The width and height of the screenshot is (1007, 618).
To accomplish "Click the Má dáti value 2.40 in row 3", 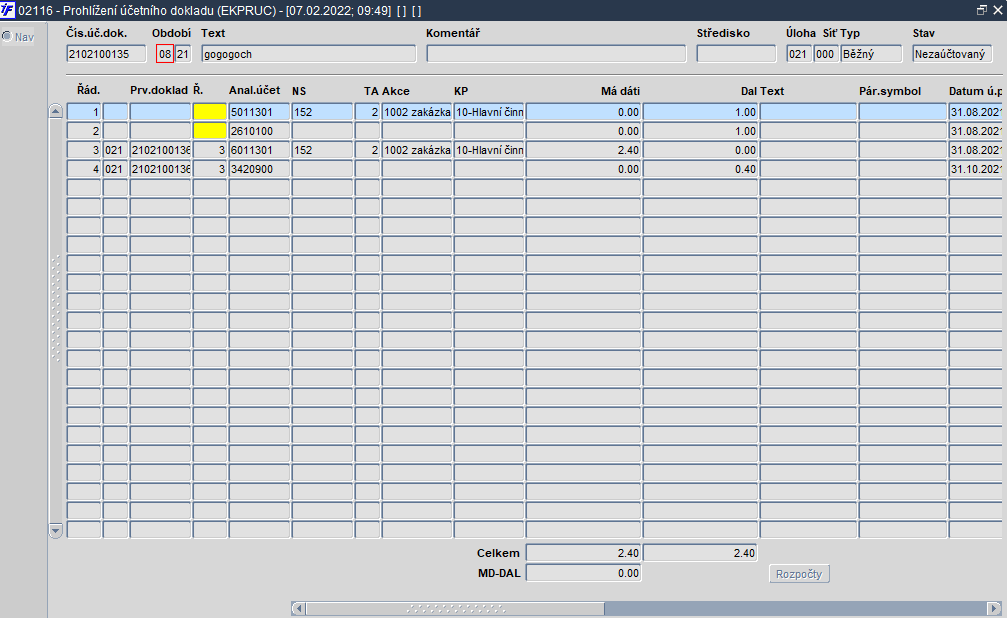I will click(x=583, y=150).
